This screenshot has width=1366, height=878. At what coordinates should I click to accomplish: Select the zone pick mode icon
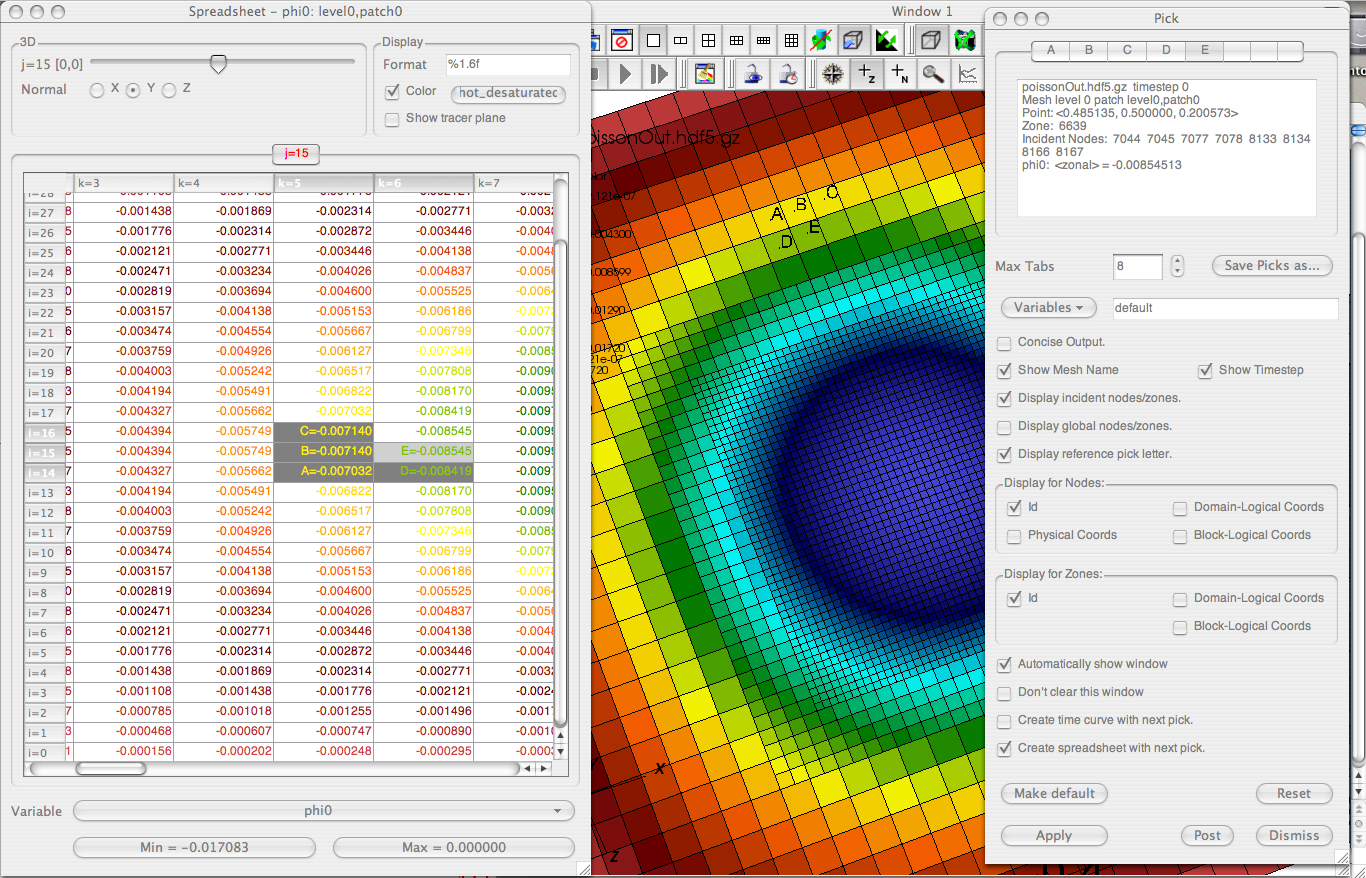[x=866, y=73]
